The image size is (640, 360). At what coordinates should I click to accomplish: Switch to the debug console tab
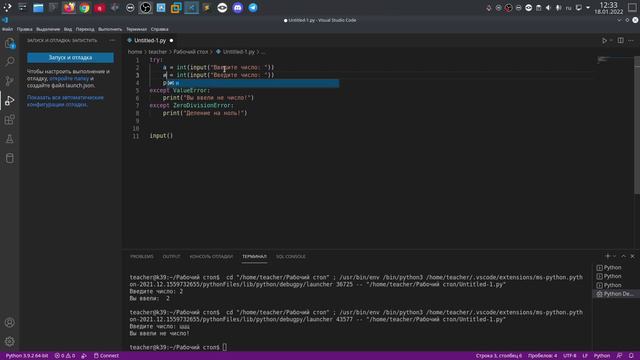pyautogui.click(x=211, y=257)
